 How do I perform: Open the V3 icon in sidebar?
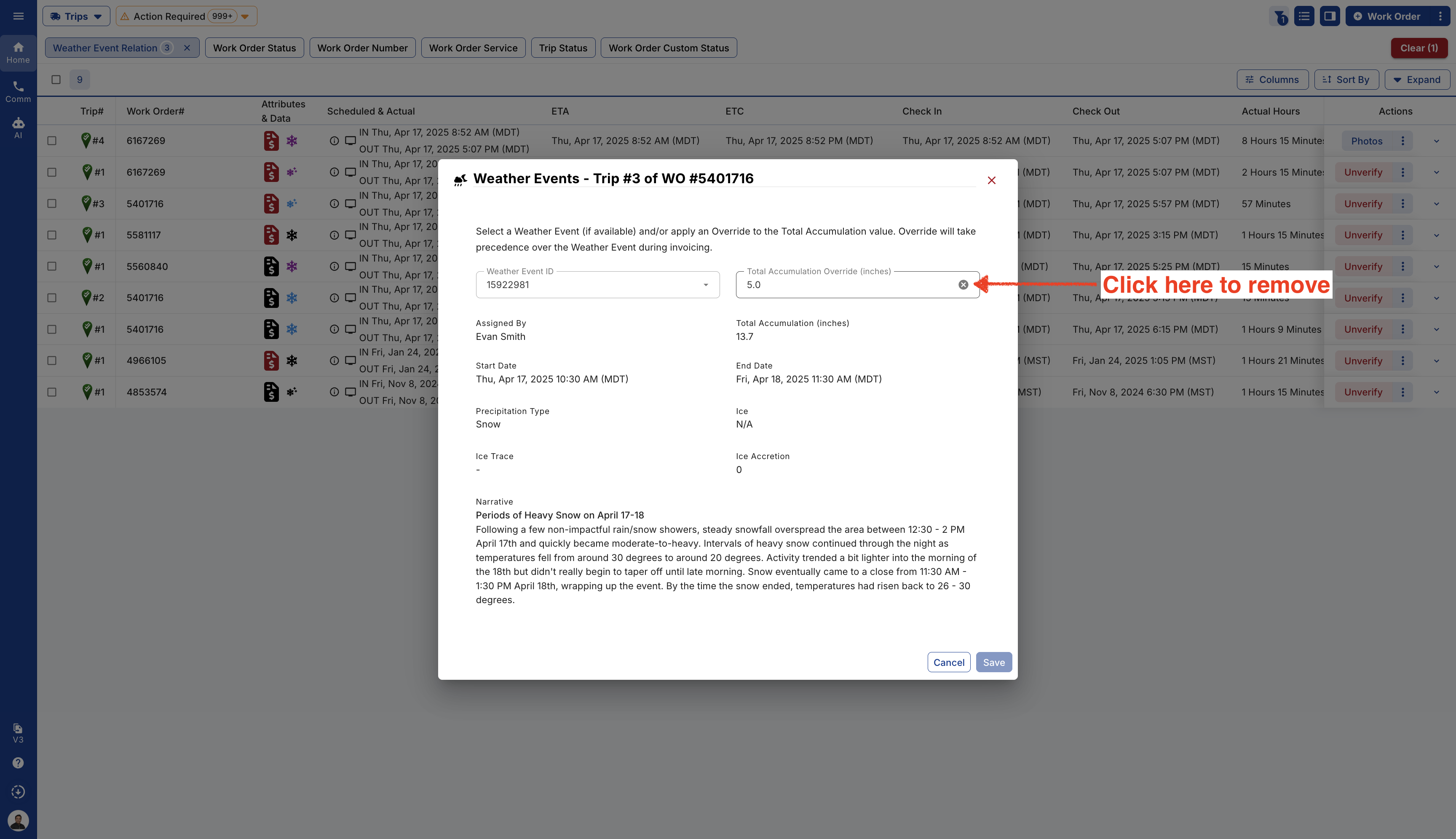click(x=19, y=733)
